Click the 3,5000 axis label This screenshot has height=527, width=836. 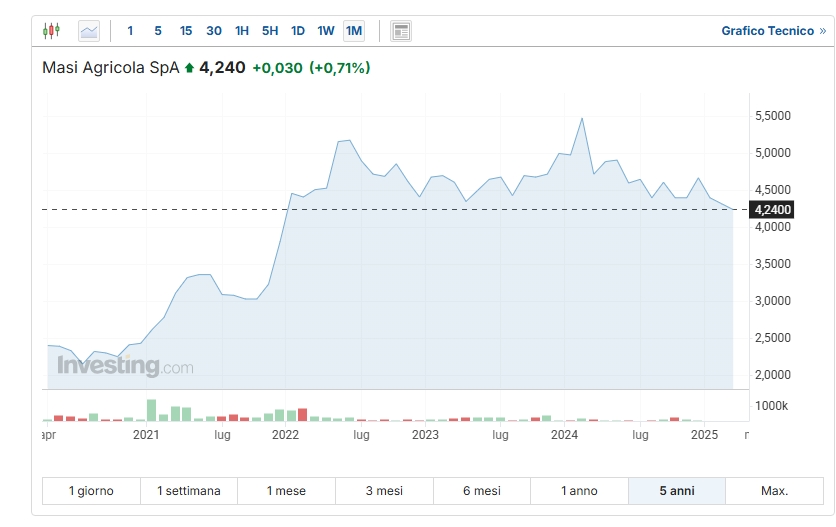[773, 264]
